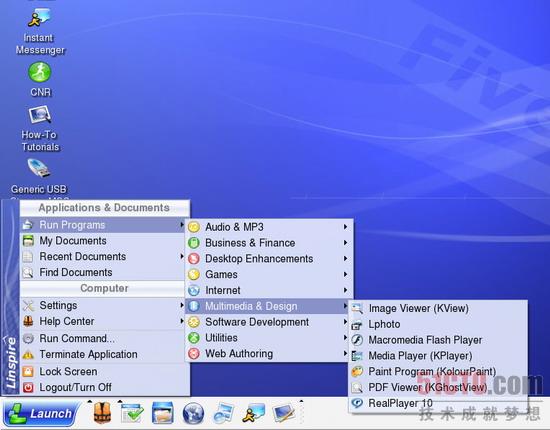Click the Run Command gear icon
550x430 pixels.
[28, 338]
